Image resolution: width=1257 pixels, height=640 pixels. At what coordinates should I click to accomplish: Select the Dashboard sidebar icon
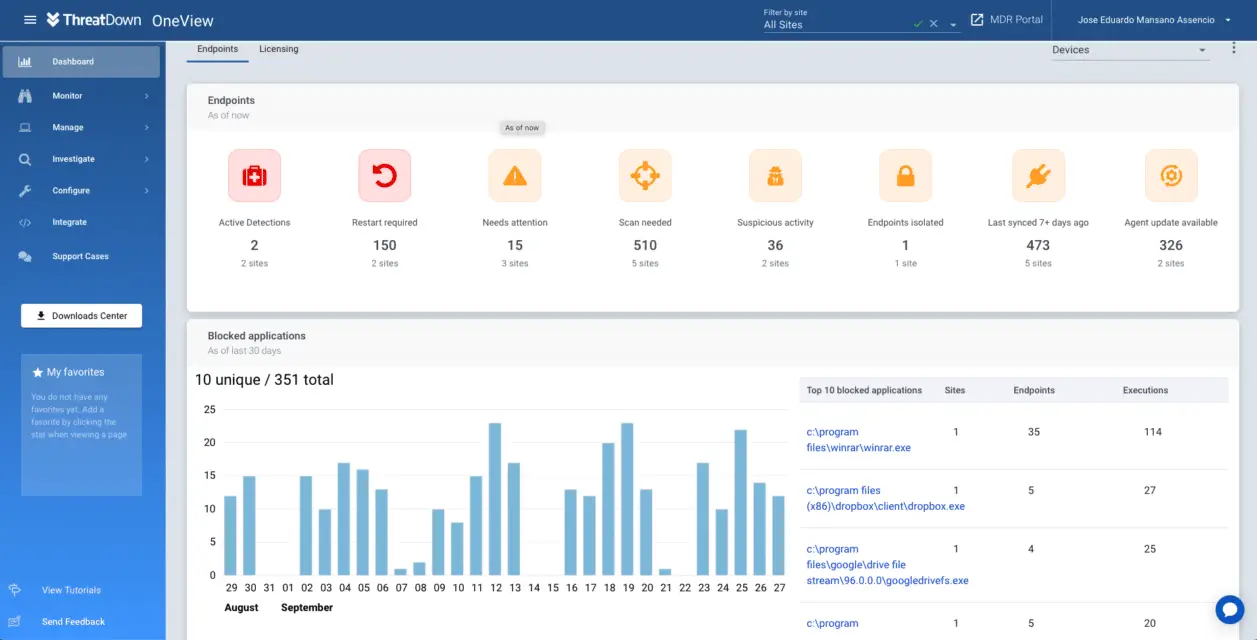tap(26, 62)
